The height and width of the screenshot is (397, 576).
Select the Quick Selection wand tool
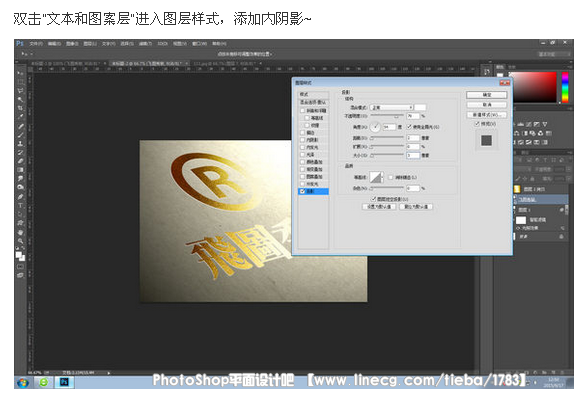click(20, 100)
